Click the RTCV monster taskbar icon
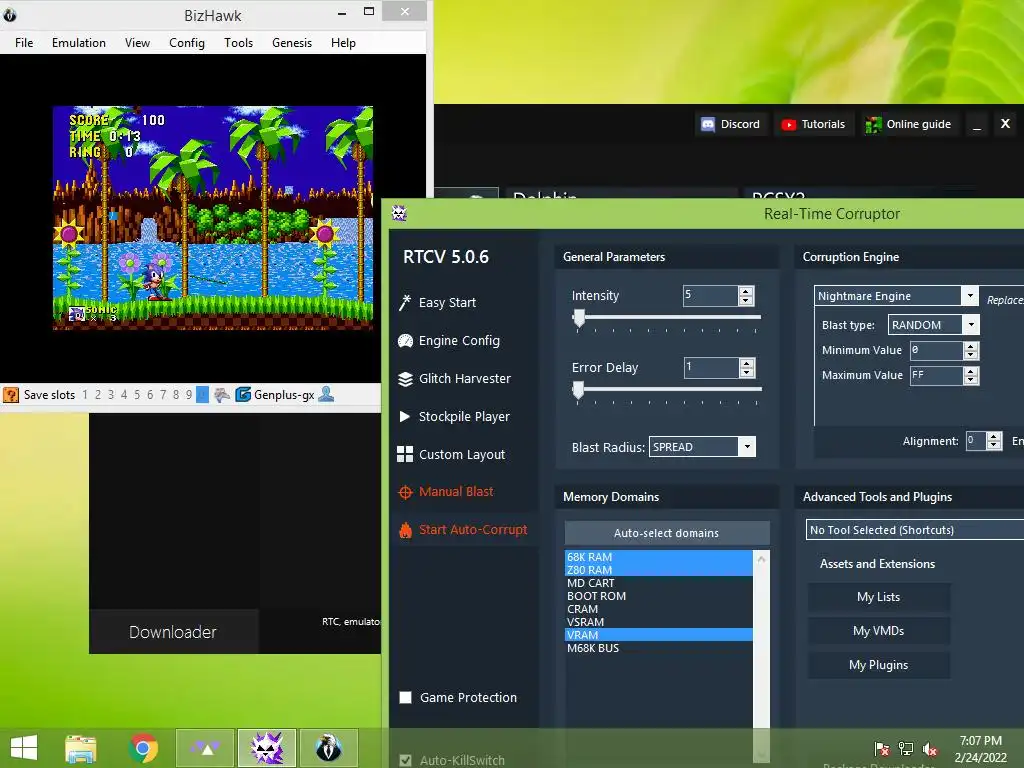The height and width of the screenshot is (768, 1024). (x=267, y=748)
